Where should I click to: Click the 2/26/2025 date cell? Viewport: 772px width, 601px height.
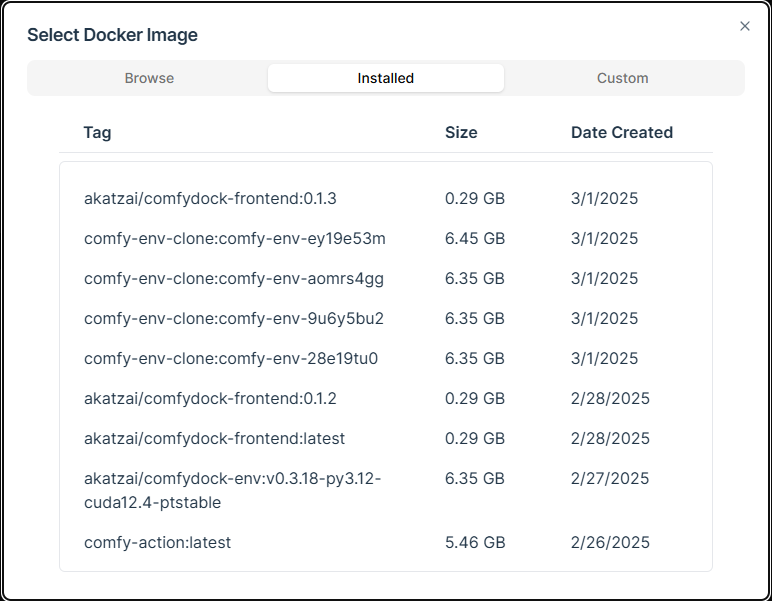(x=610, y=542)
